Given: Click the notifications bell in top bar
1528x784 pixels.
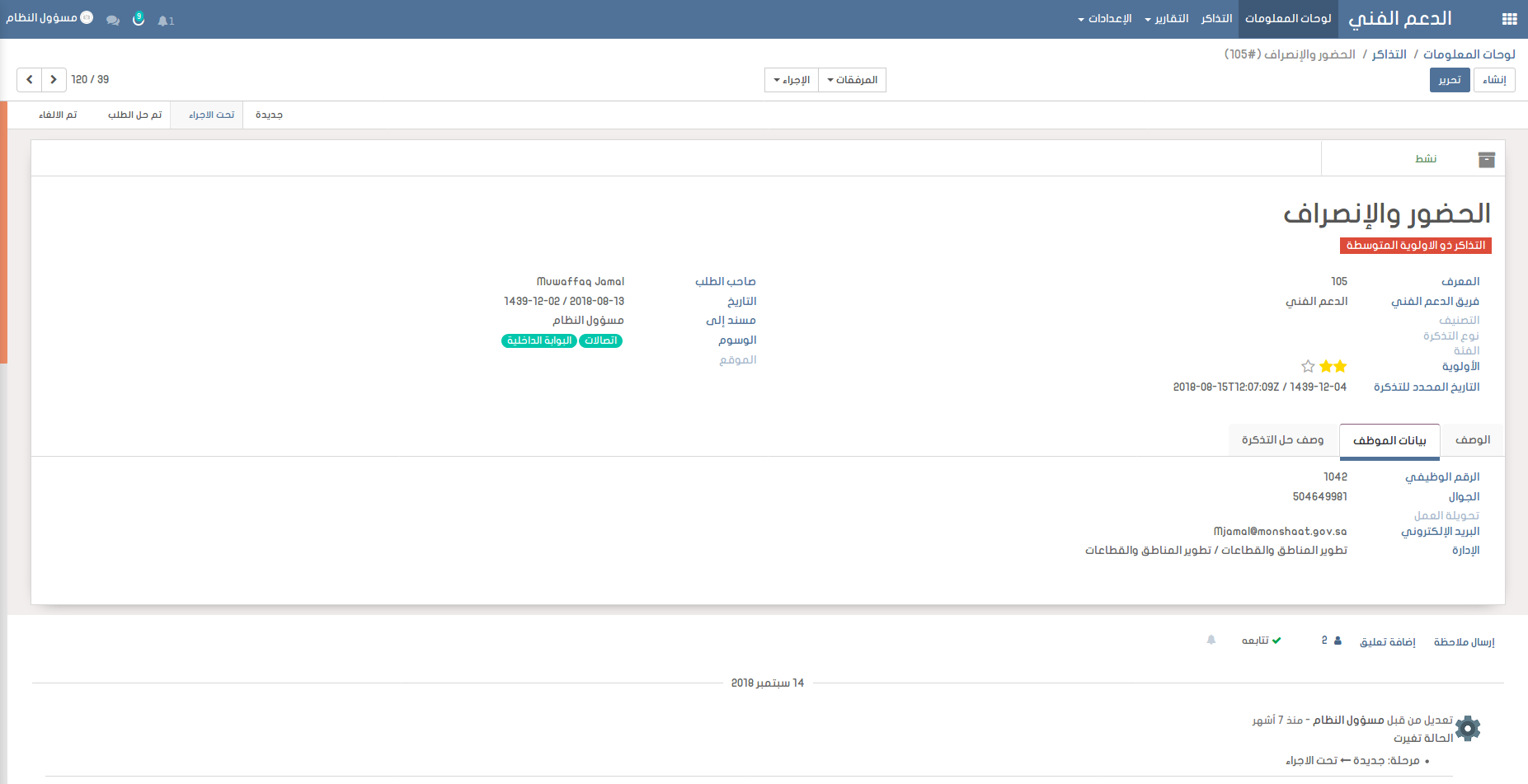Looking at the screenshot, I should 165,20.
